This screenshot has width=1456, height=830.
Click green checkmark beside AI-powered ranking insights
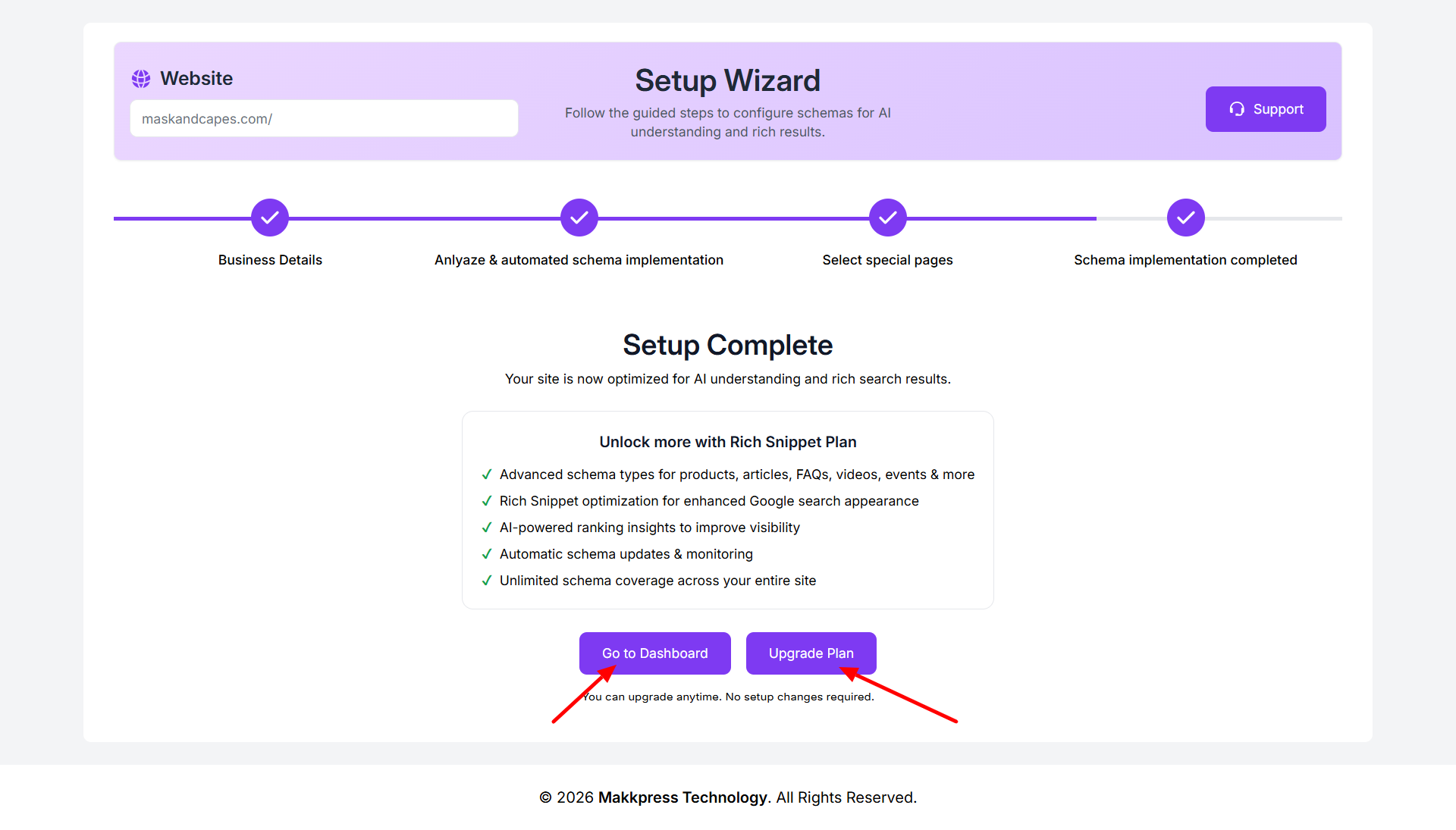(x=487, y=528)
